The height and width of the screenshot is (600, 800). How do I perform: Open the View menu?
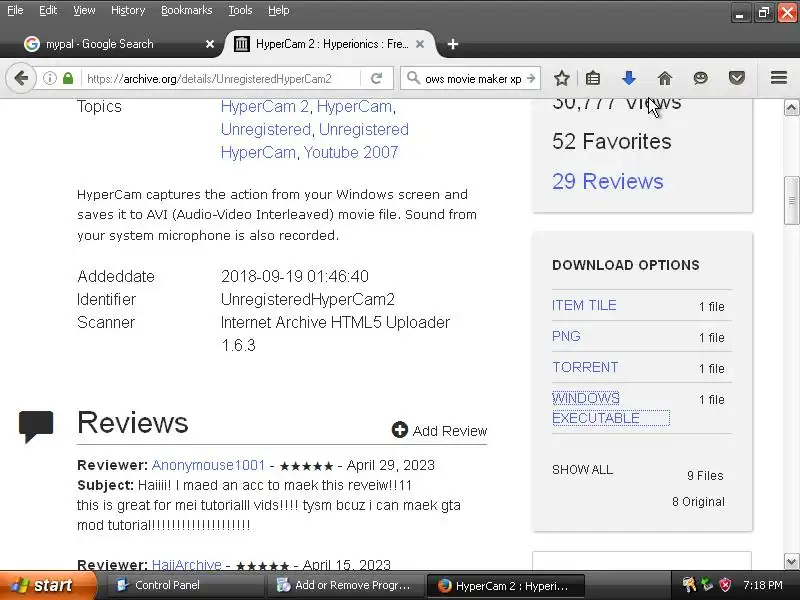(84, 10)
